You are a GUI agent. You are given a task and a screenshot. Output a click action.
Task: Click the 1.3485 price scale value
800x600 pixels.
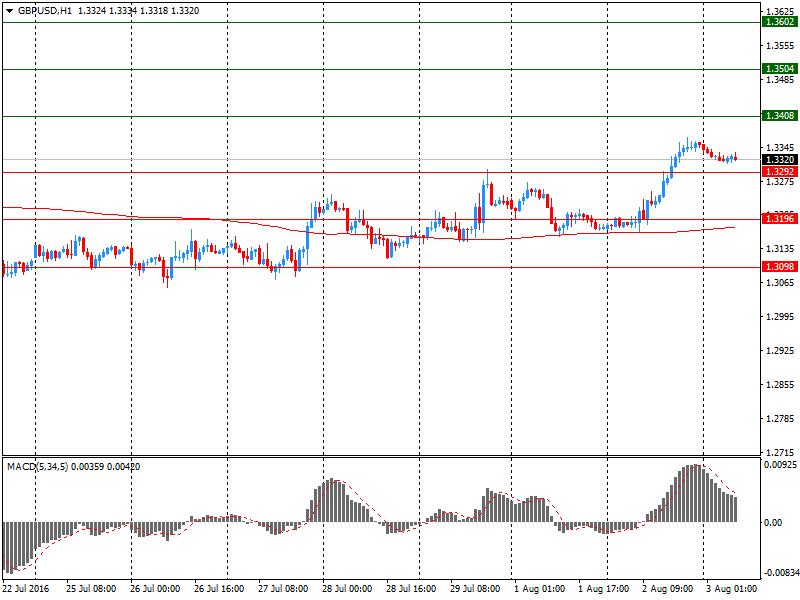pyautogui.click(x=780, y=80)
